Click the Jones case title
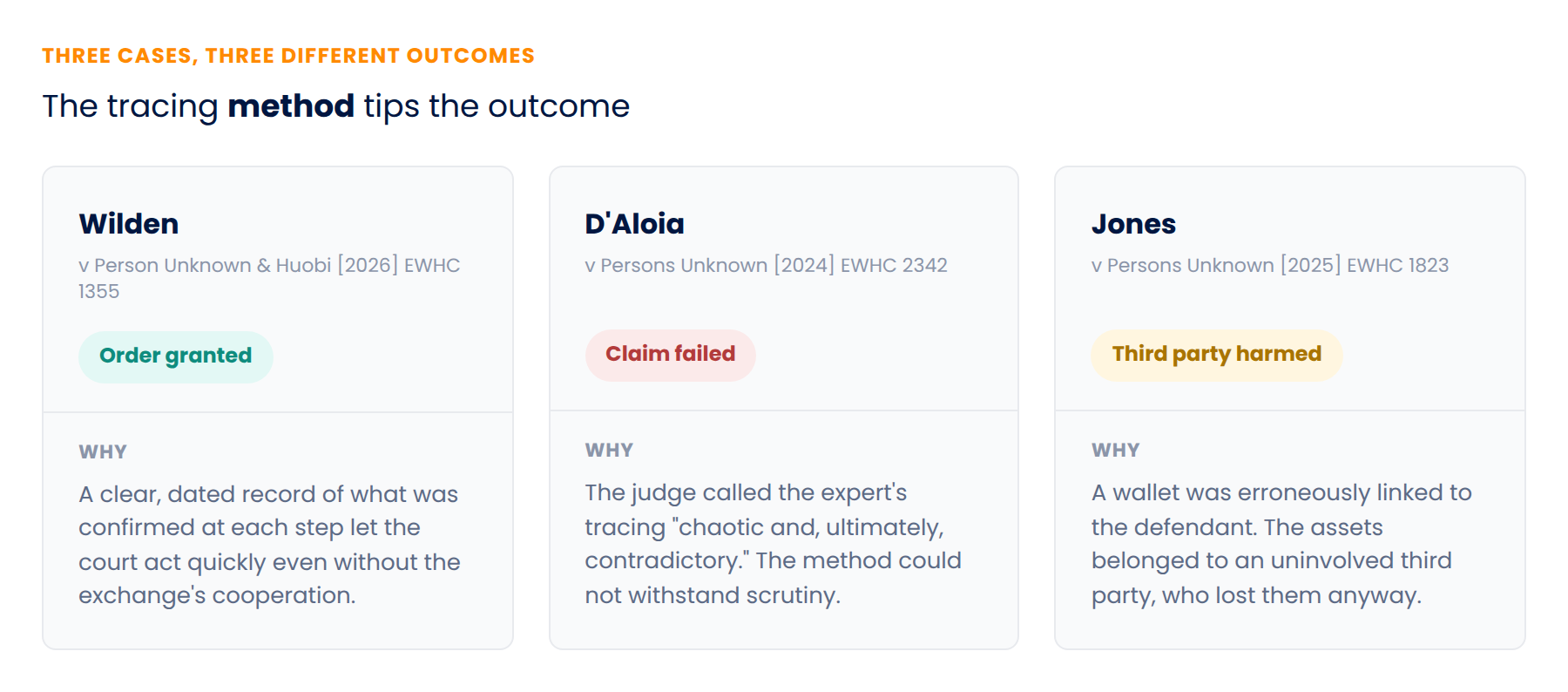 [1133, 224]
